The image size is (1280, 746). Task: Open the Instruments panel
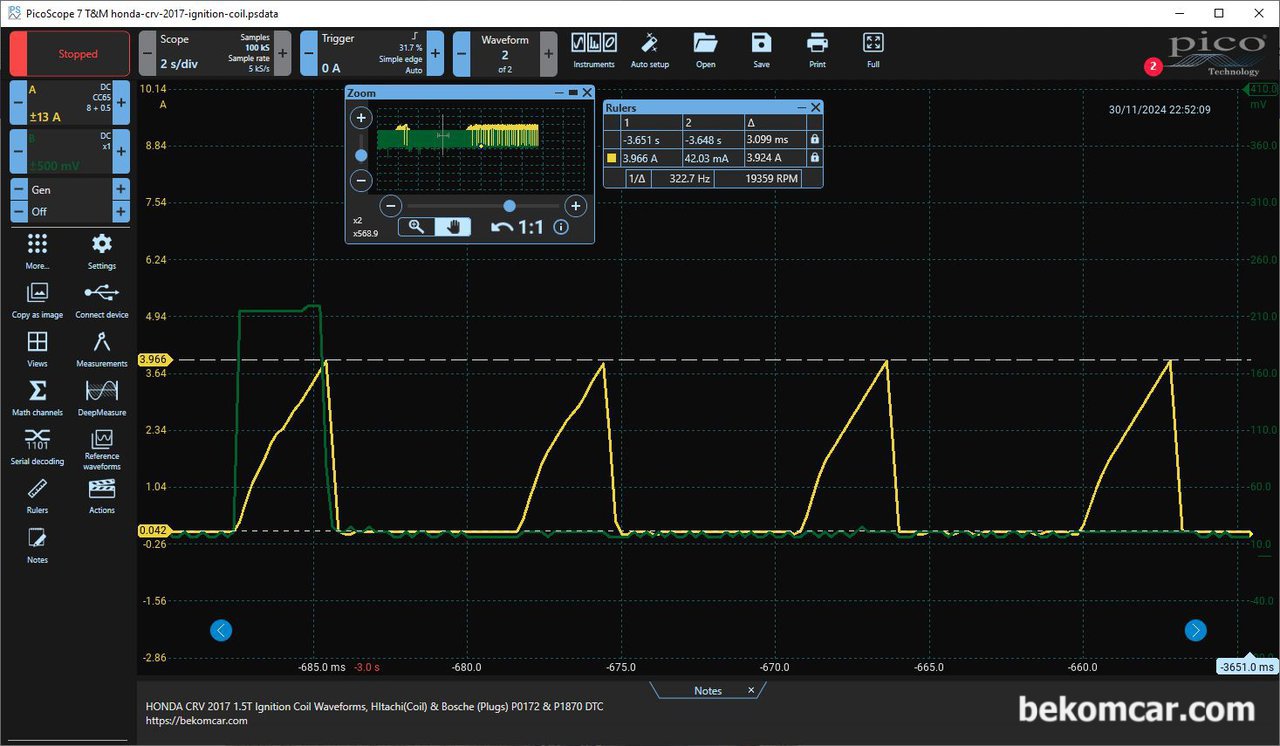[x=594, y=50]
